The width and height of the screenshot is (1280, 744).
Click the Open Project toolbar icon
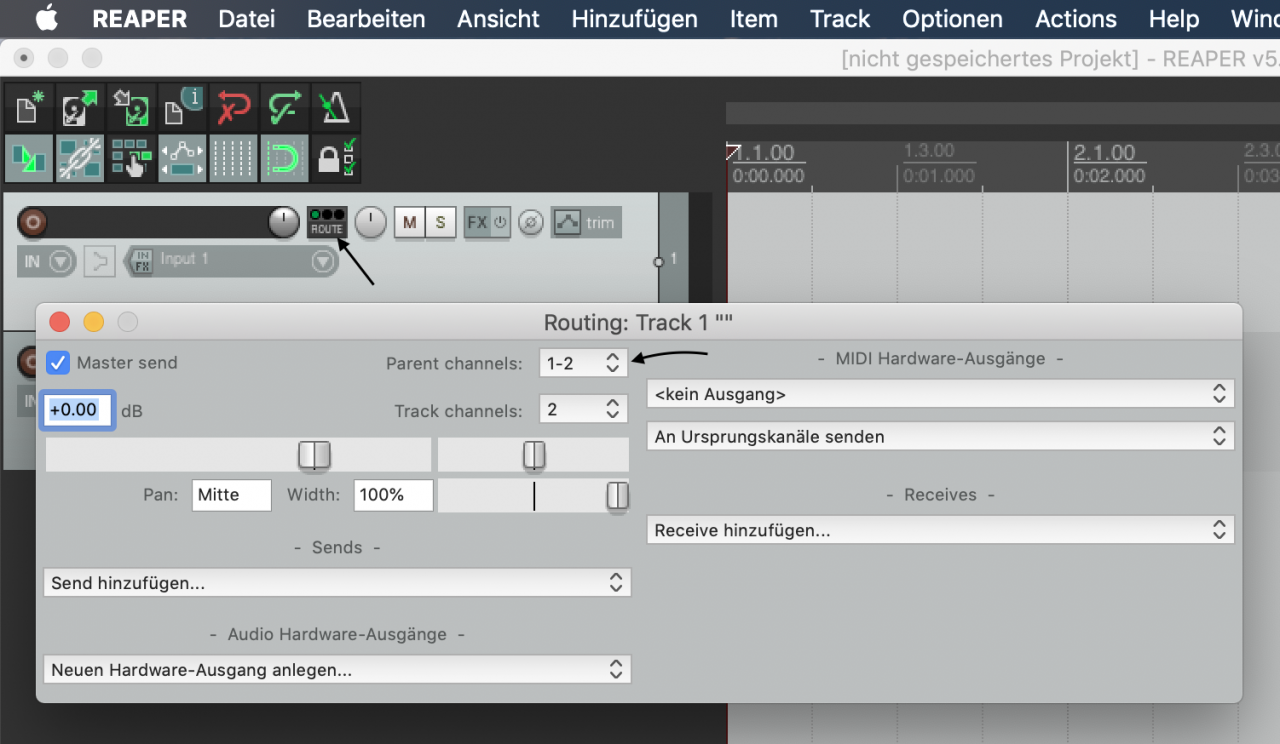click(x=80, y=108)
